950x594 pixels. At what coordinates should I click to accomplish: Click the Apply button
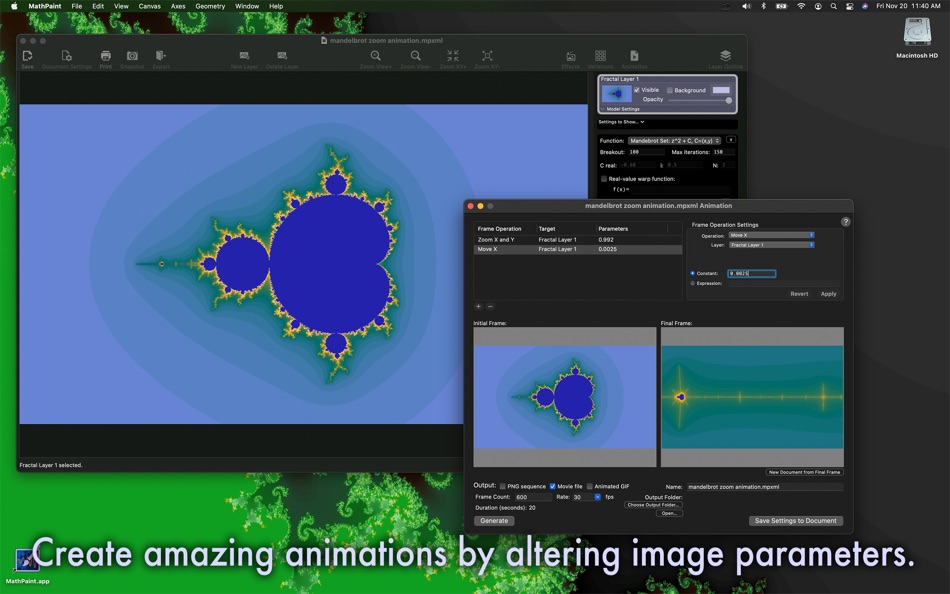pyautogui.click(x=828, y=294)
